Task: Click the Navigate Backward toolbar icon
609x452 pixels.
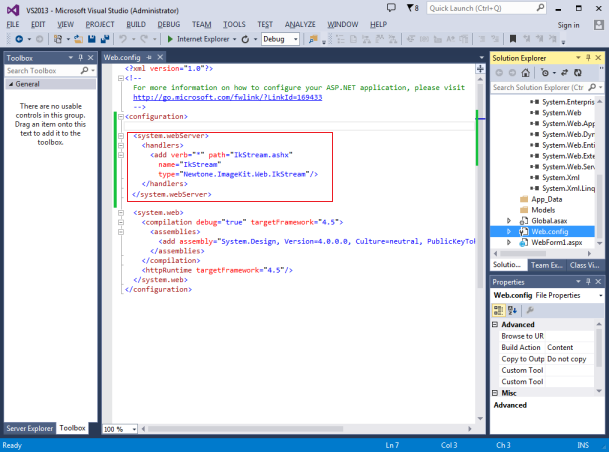Action: tap(19, 39)
